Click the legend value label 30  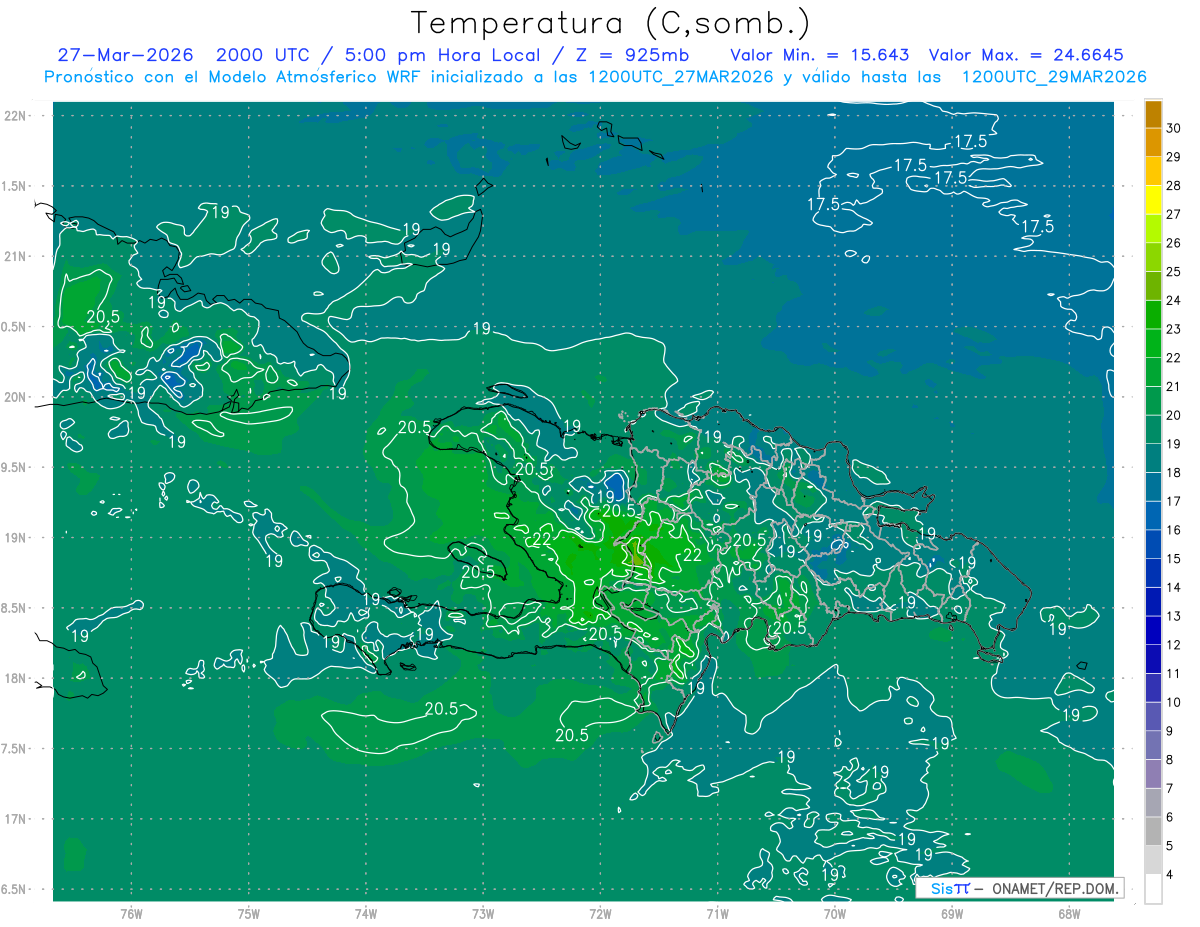(x=1173, y=128)
